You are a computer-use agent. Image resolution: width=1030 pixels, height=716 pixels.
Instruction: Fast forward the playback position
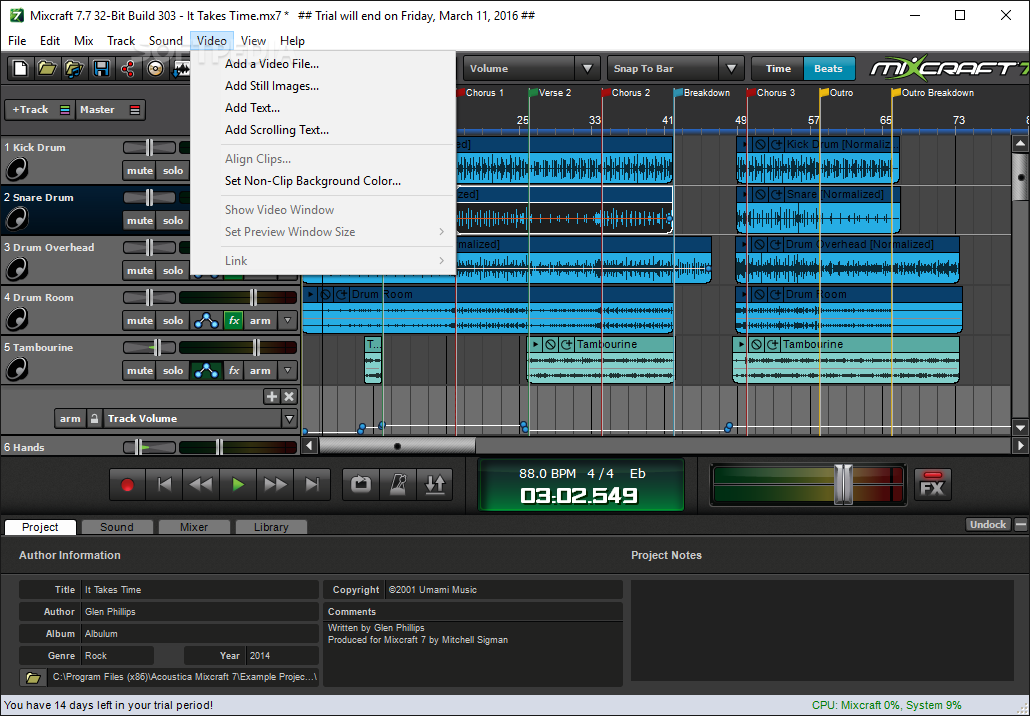[275, 485]
